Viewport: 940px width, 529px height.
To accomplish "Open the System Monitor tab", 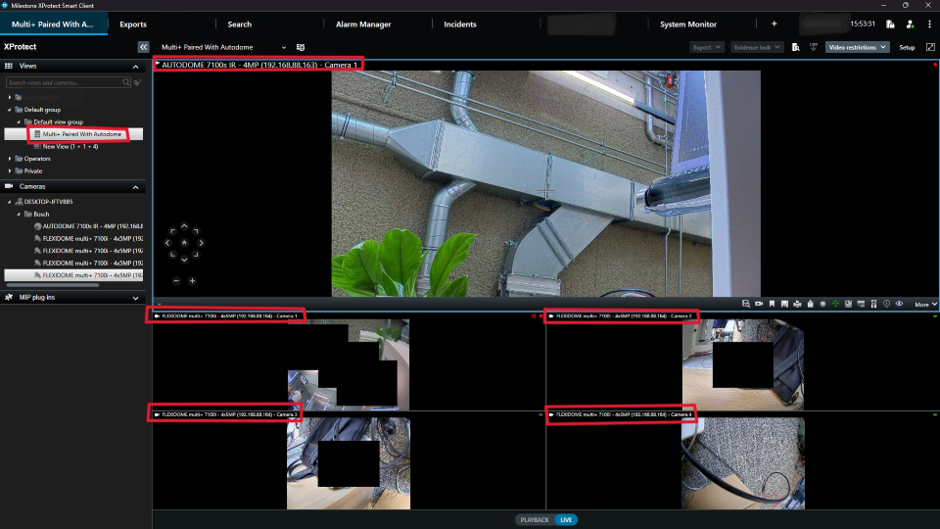I will tap(688, 24).
